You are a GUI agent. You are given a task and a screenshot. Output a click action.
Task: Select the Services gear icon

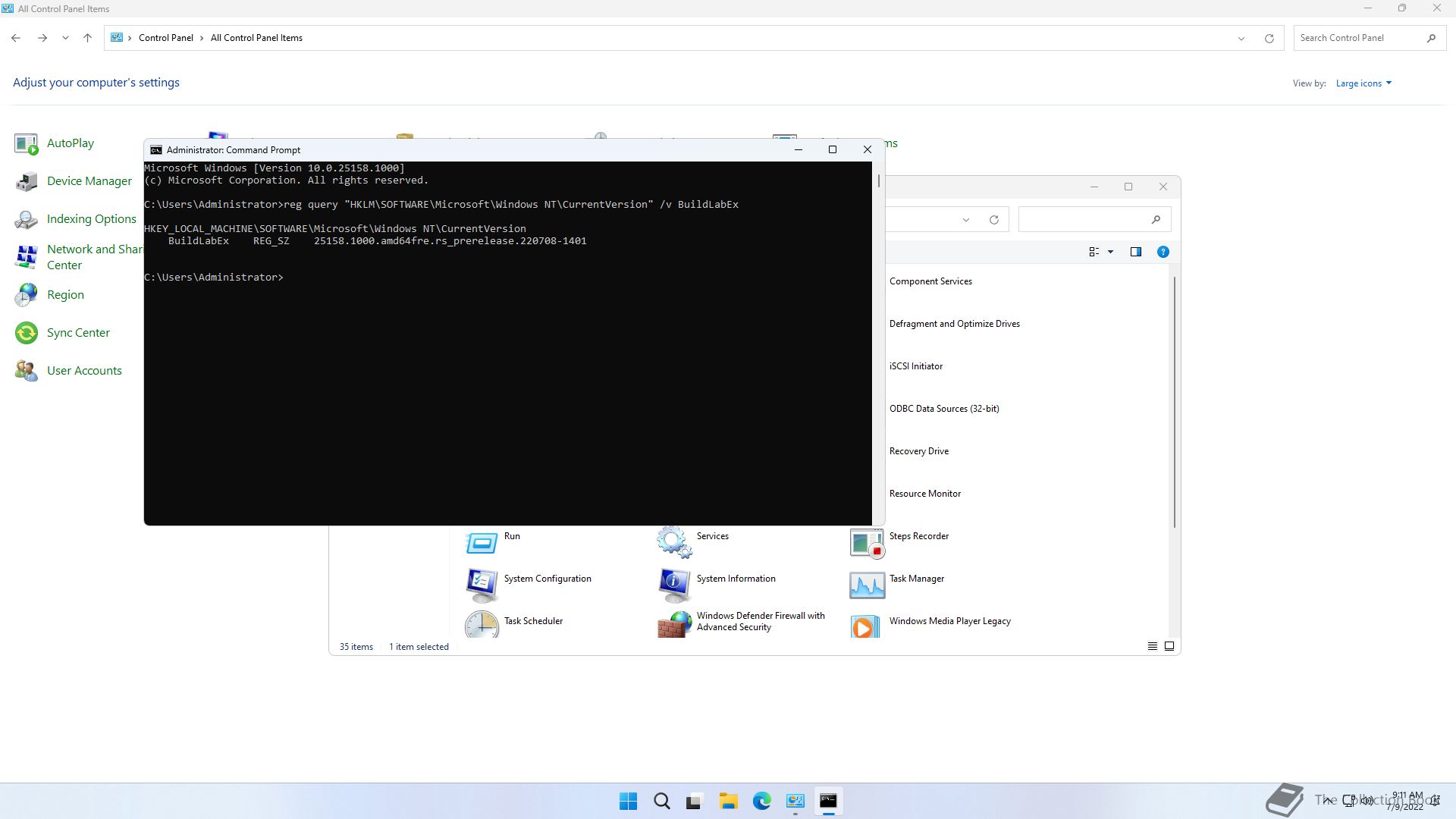(674, 542)
